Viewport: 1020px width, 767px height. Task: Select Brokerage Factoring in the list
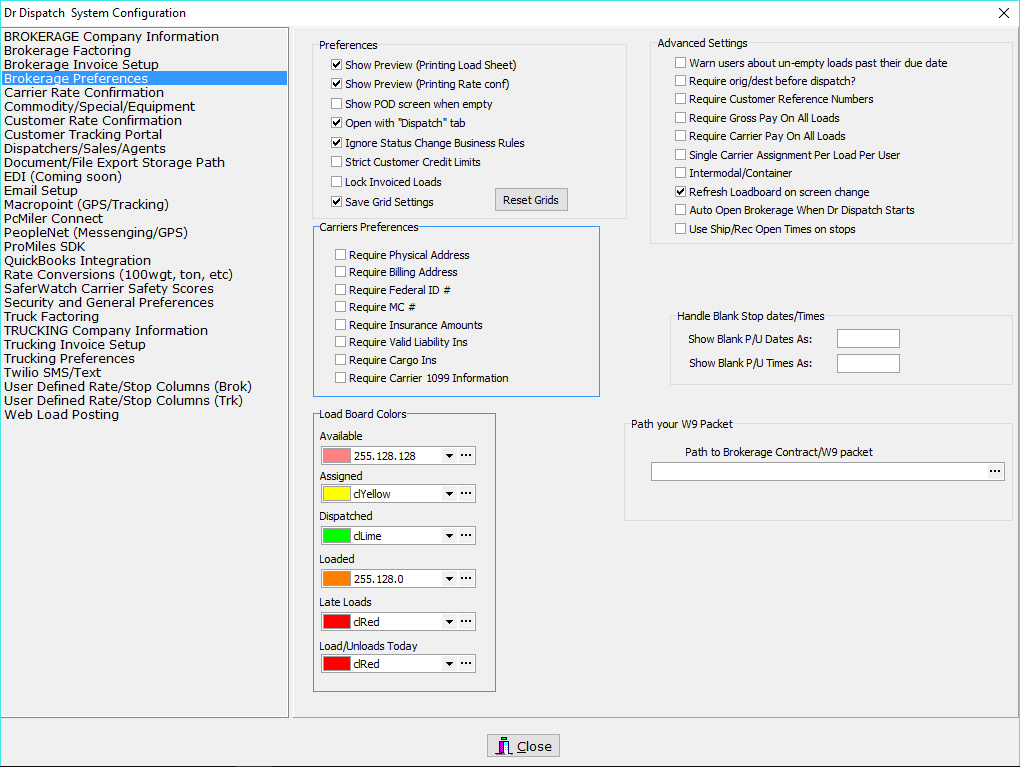tap(144, 50)
